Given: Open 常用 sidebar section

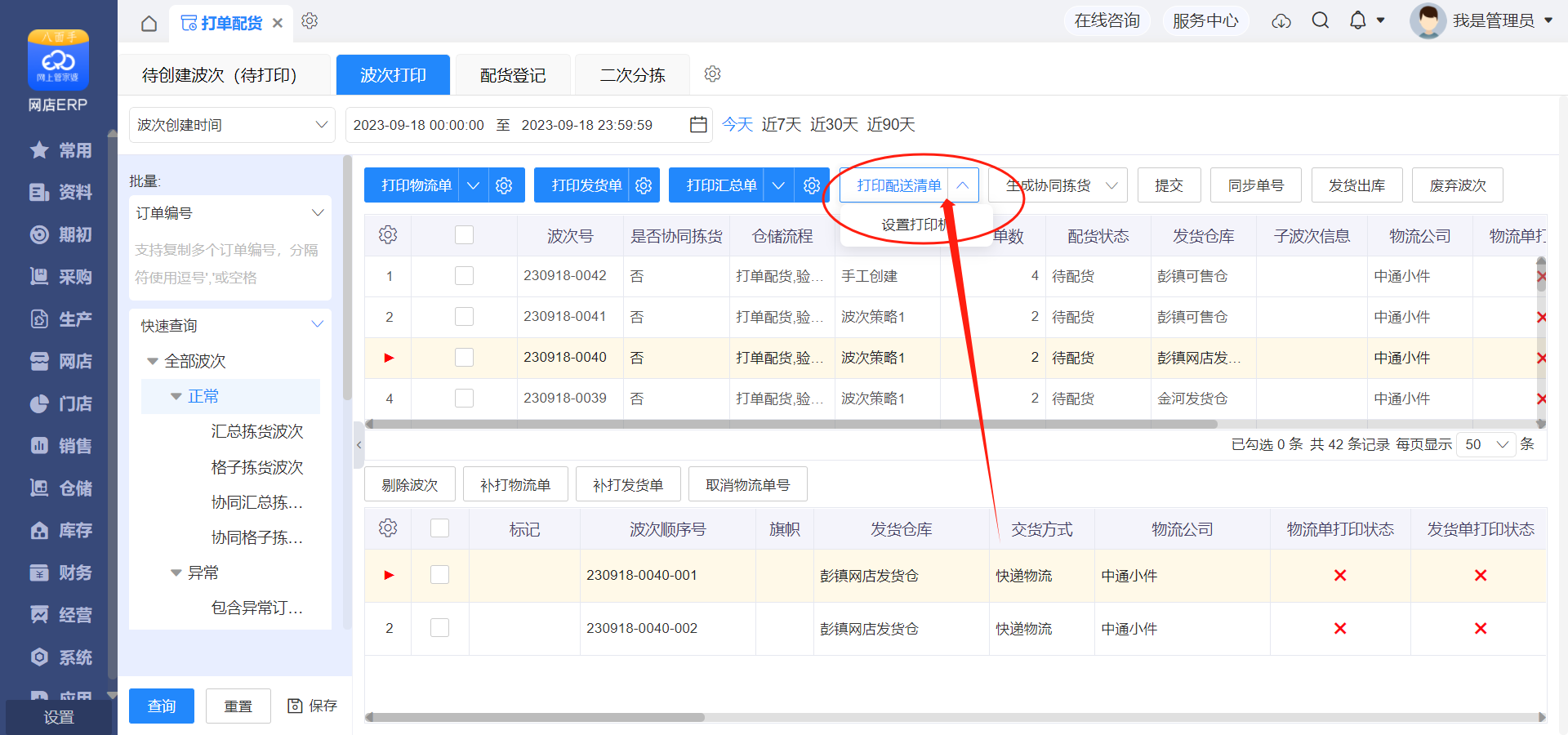Looking at the screenshot, I should tap(60, 150).
